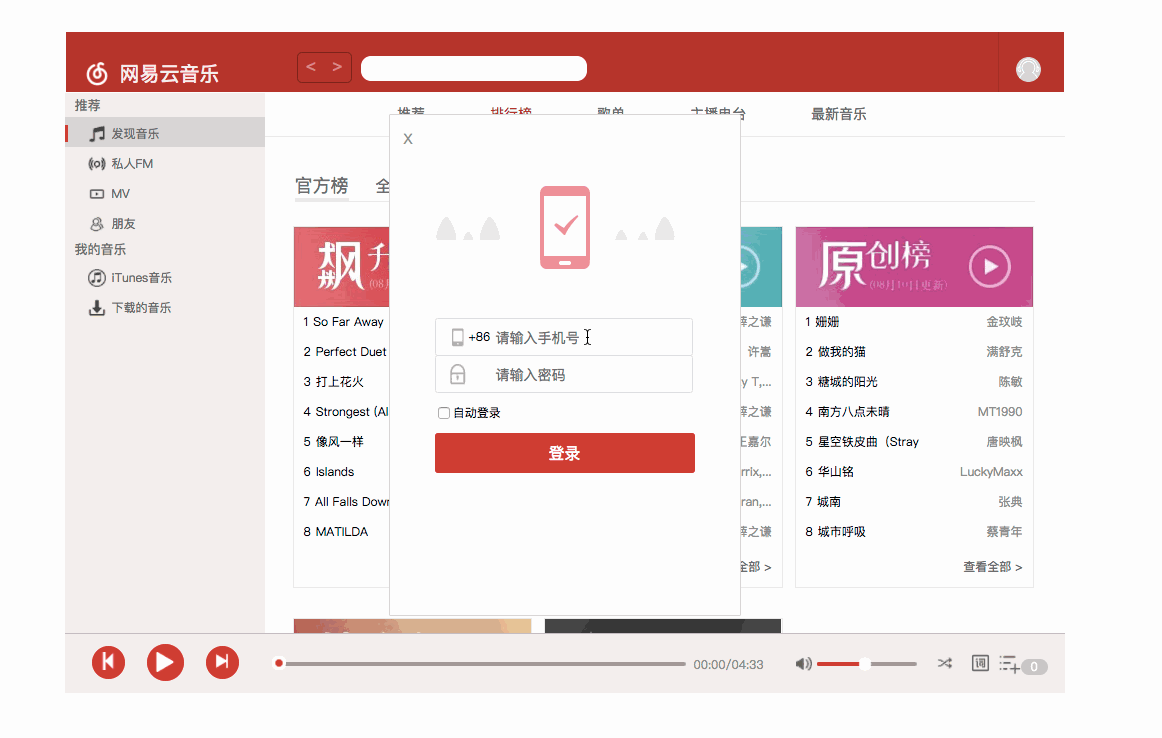This screenshot has height=738, width=1162.
Task: Open 私人FM in the sidebar
Action: click(x=131, y=164)
